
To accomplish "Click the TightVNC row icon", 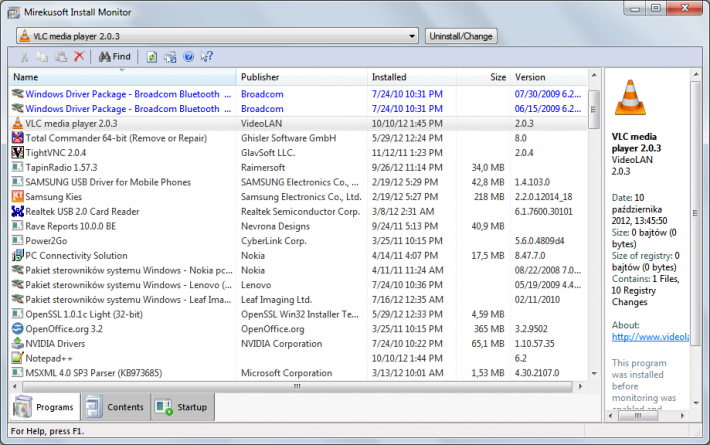I will tap(17, 153).
